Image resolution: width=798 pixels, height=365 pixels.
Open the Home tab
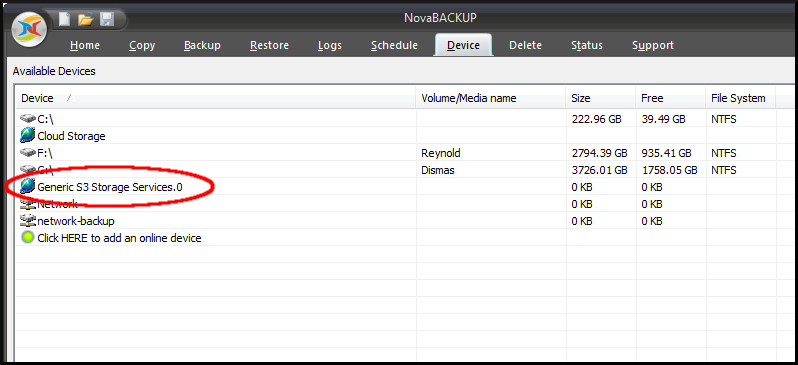[x=84, y=45]
